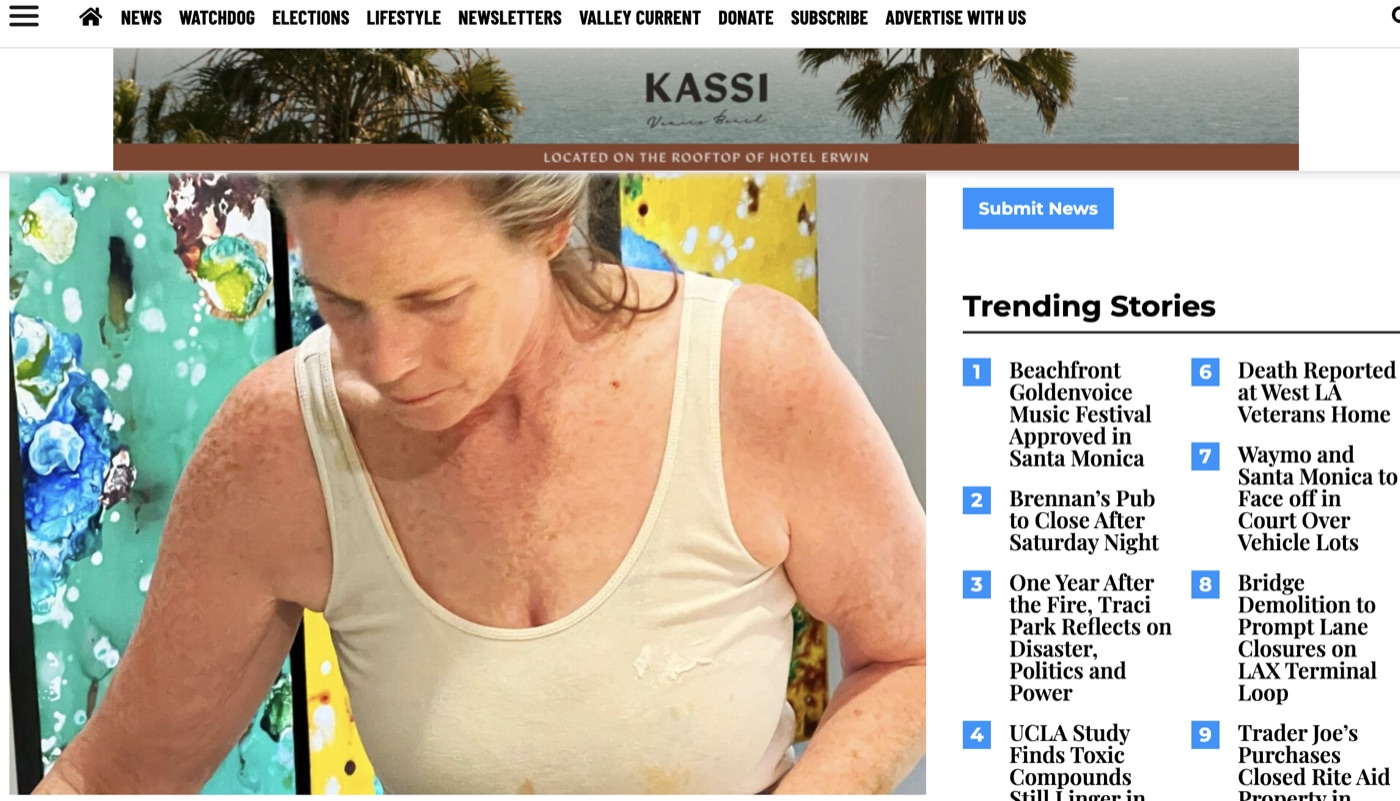Open the featured artist painting photo
The width and height of the screenshot is (1400, 801).
click(x=468, y=484)
